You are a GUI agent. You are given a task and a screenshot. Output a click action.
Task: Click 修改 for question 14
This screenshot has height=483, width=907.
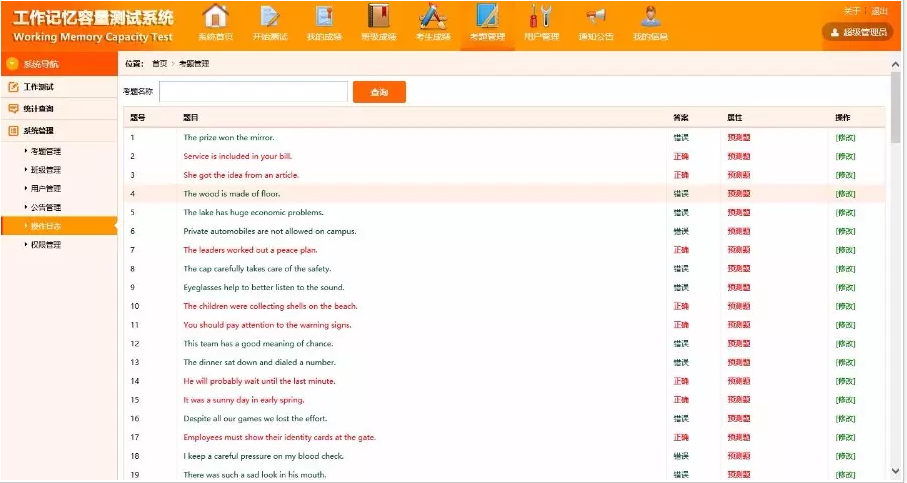(x=845, y=381)
